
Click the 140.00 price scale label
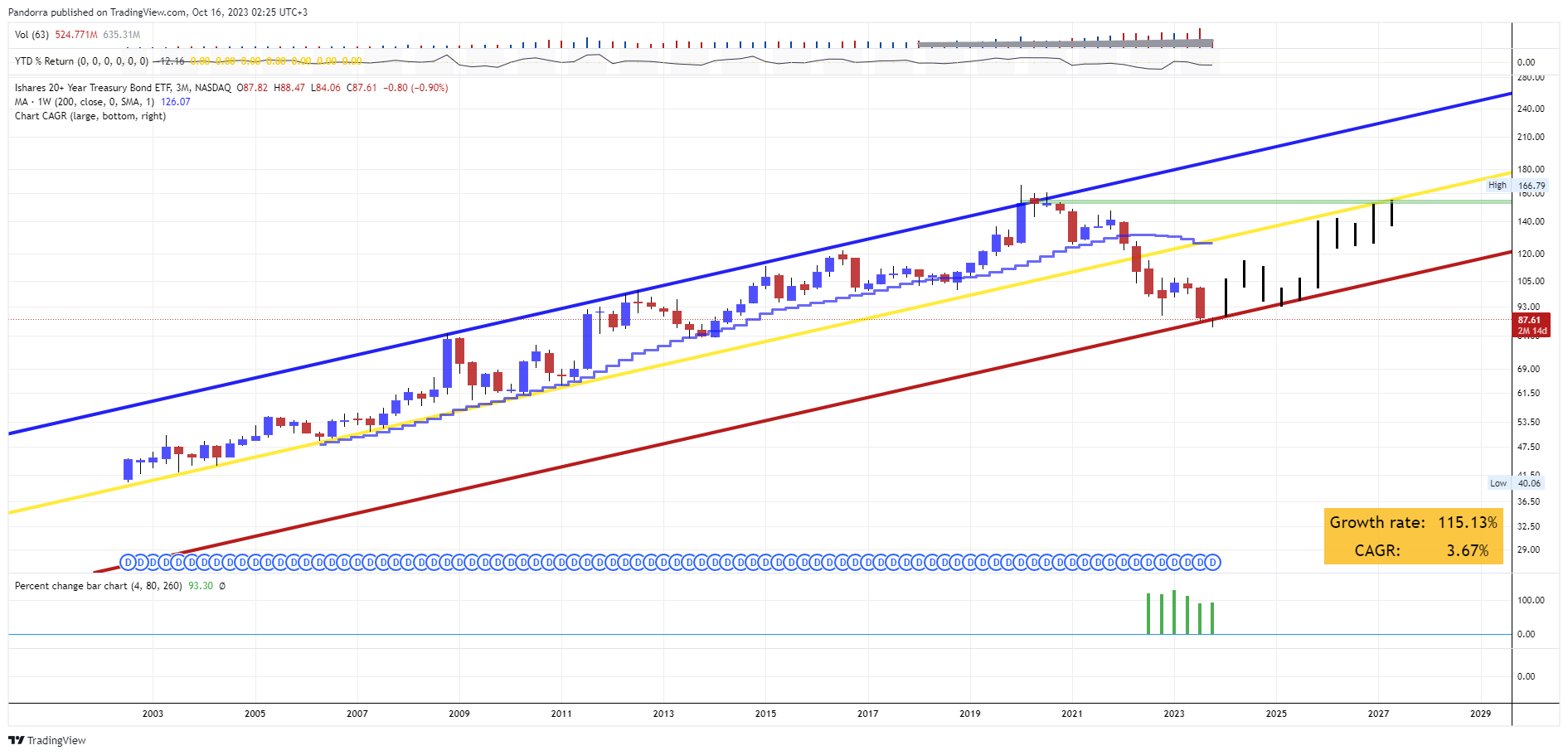(x=1531, y=221)
